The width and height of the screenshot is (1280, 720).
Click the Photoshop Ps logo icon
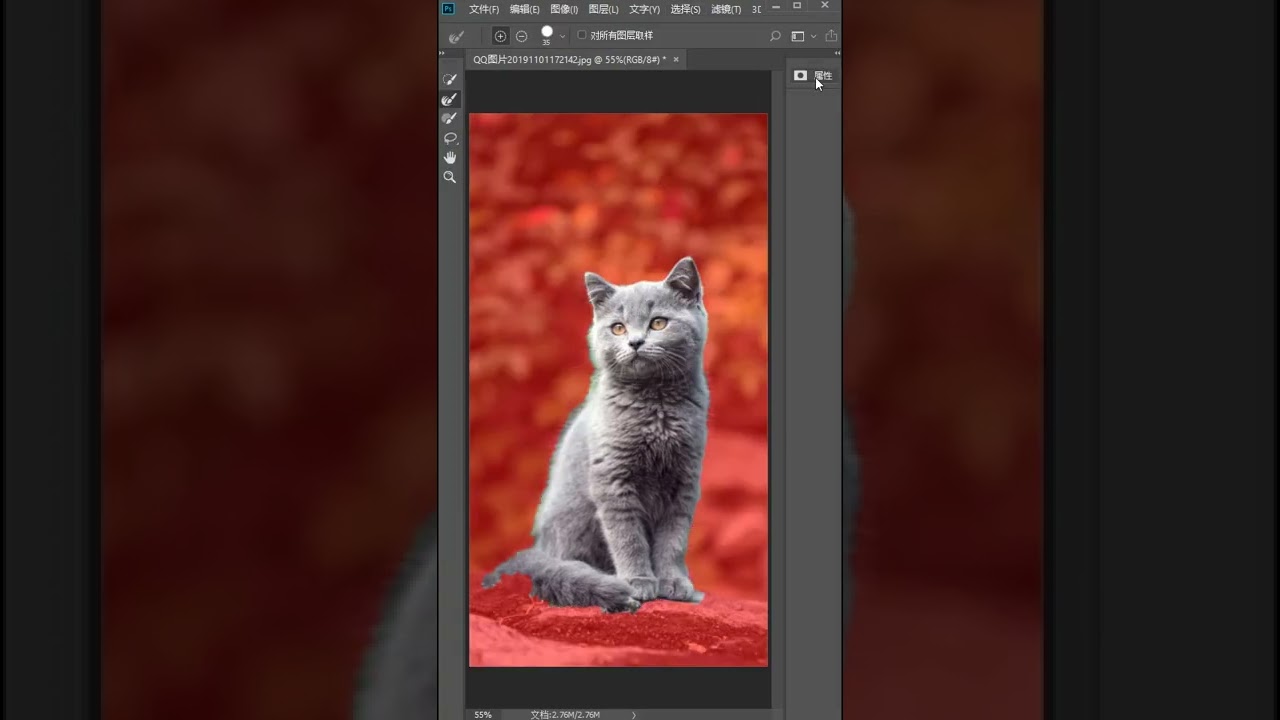pyautogui.click(x=448, y=8)
